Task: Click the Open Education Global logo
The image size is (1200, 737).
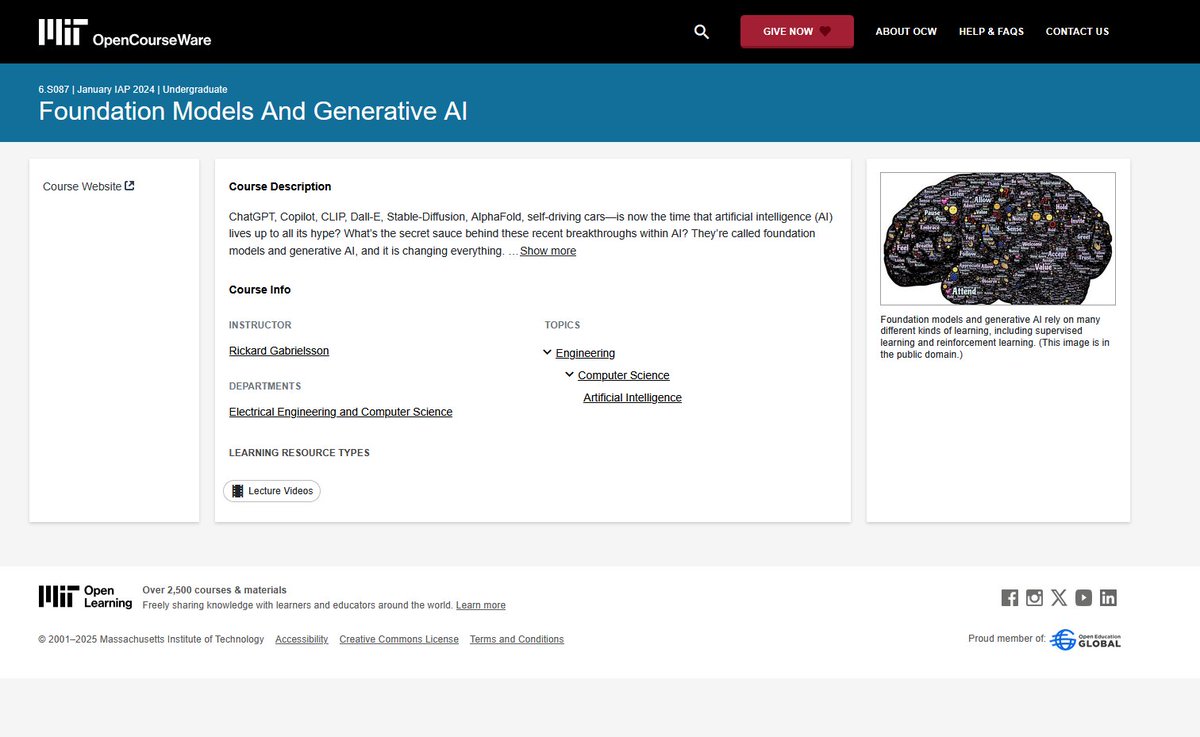Action: pyautogui.click(x=1085, y=639)
